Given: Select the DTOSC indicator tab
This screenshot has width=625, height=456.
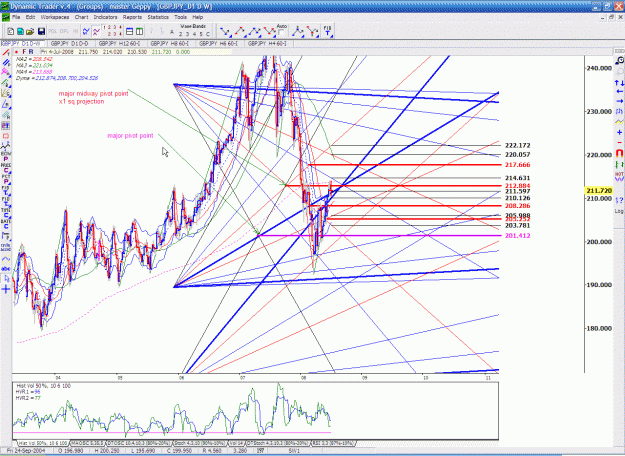Looking at the screenshot, I should click(140, 443).
